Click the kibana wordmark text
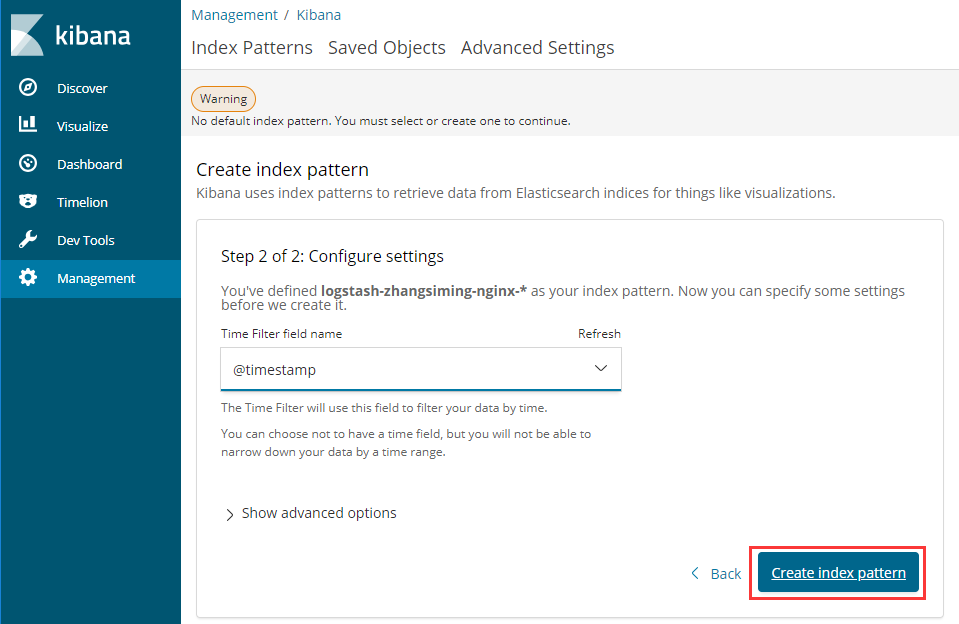 pyautogui.click(x=93, y=35)
